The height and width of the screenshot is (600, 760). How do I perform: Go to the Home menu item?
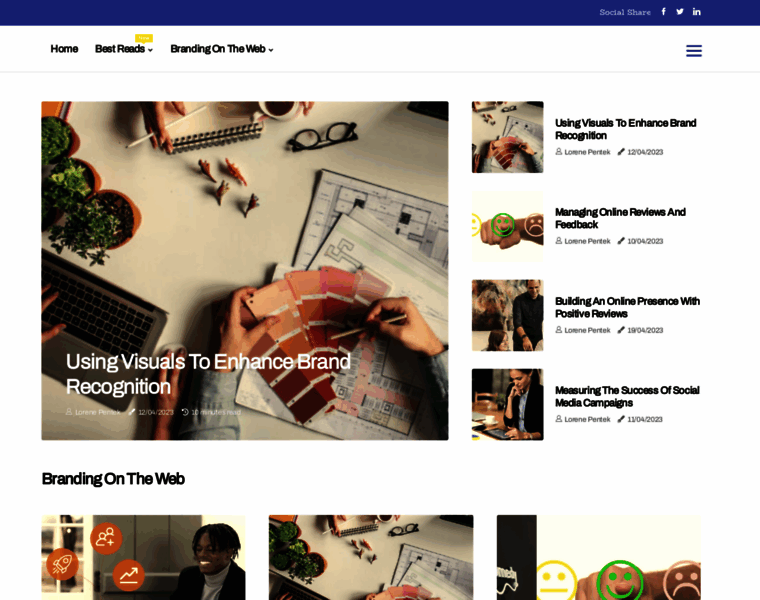click(x=64, y=49)
